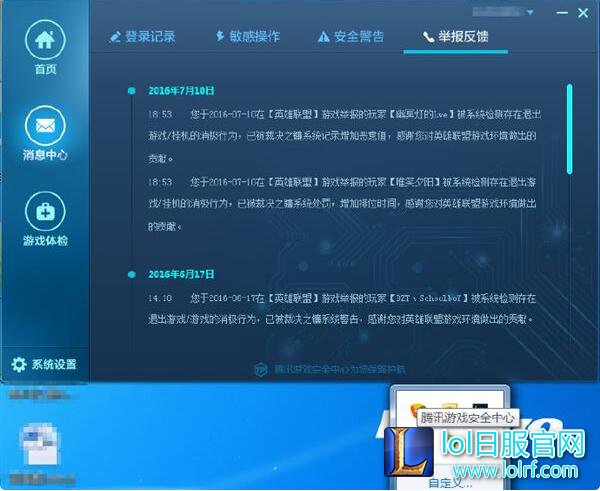Screen dimensions: 600x491
Task: Expand the account dropdown arrow in title bar
Action: coord(530,13)
